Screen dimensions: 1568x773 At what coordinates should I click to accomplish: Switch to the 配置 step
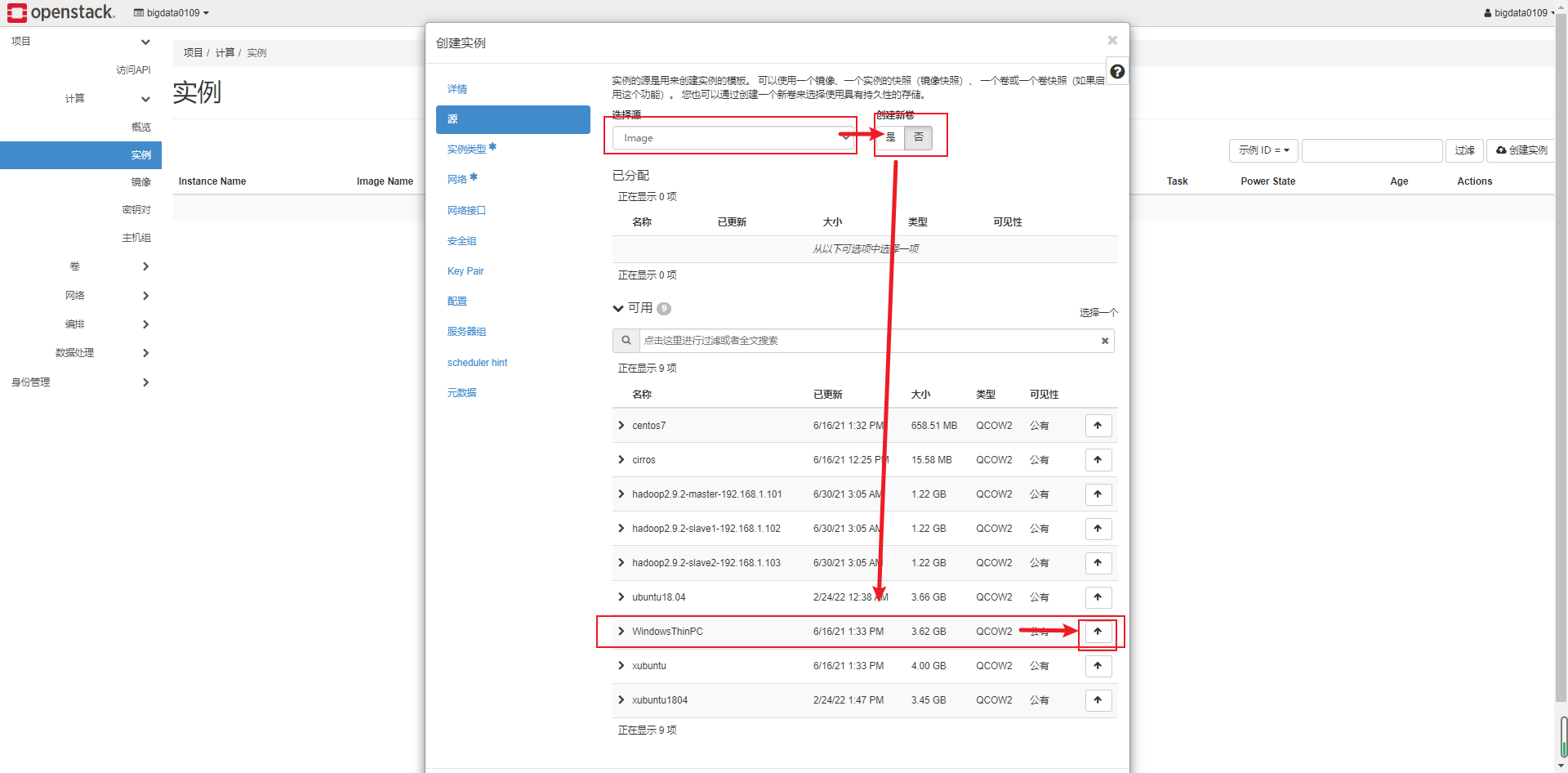click(457, 302)
